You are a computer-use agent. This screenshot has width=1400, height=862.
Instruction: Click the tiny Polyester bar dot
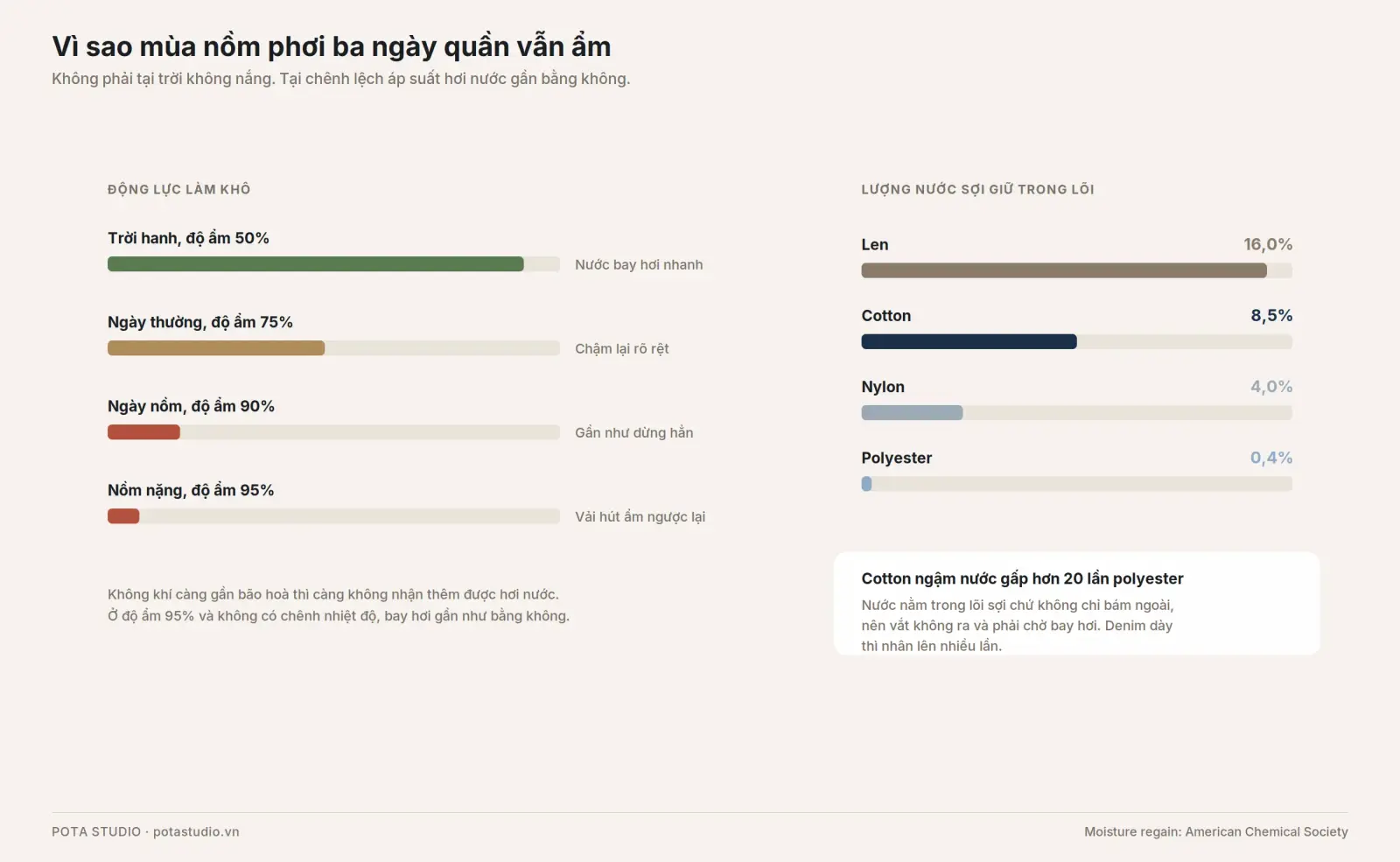[866, 484]
